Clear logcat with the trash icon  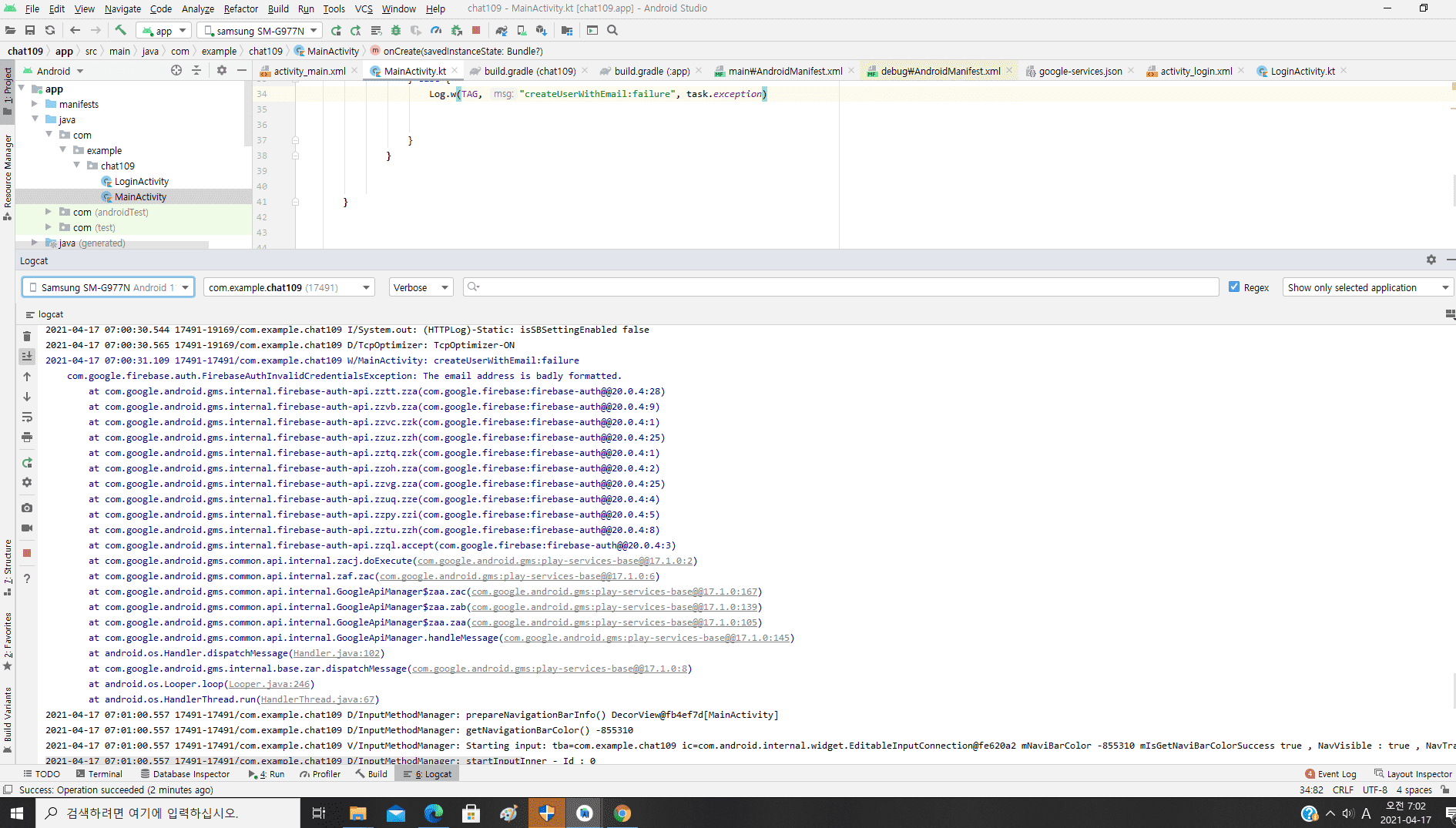[27, 336]
